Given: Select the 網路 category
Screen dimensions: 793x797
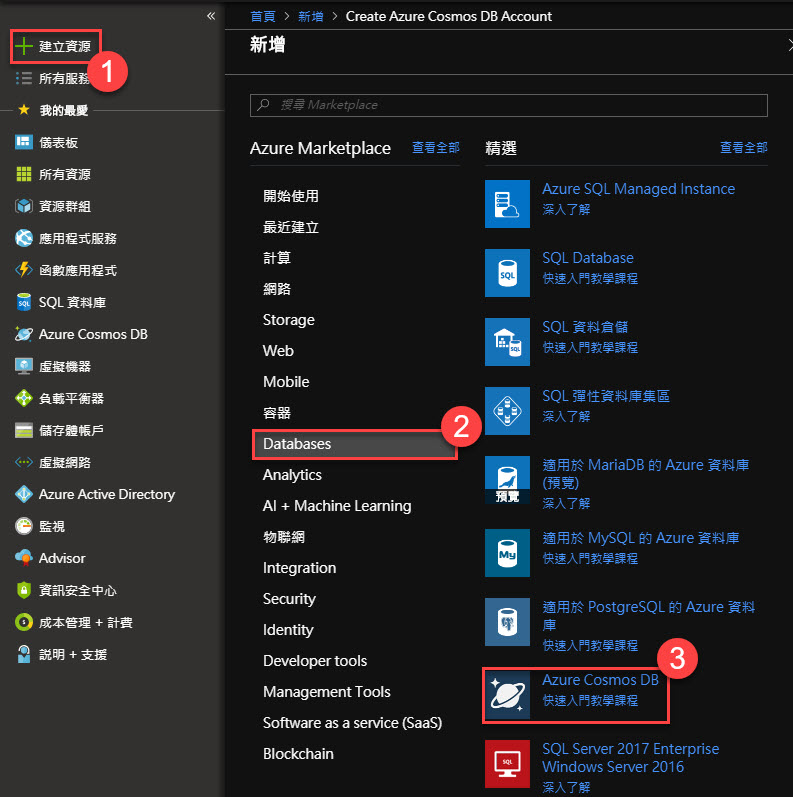Looking at the screenshot, I should click(x=277, y=289).
